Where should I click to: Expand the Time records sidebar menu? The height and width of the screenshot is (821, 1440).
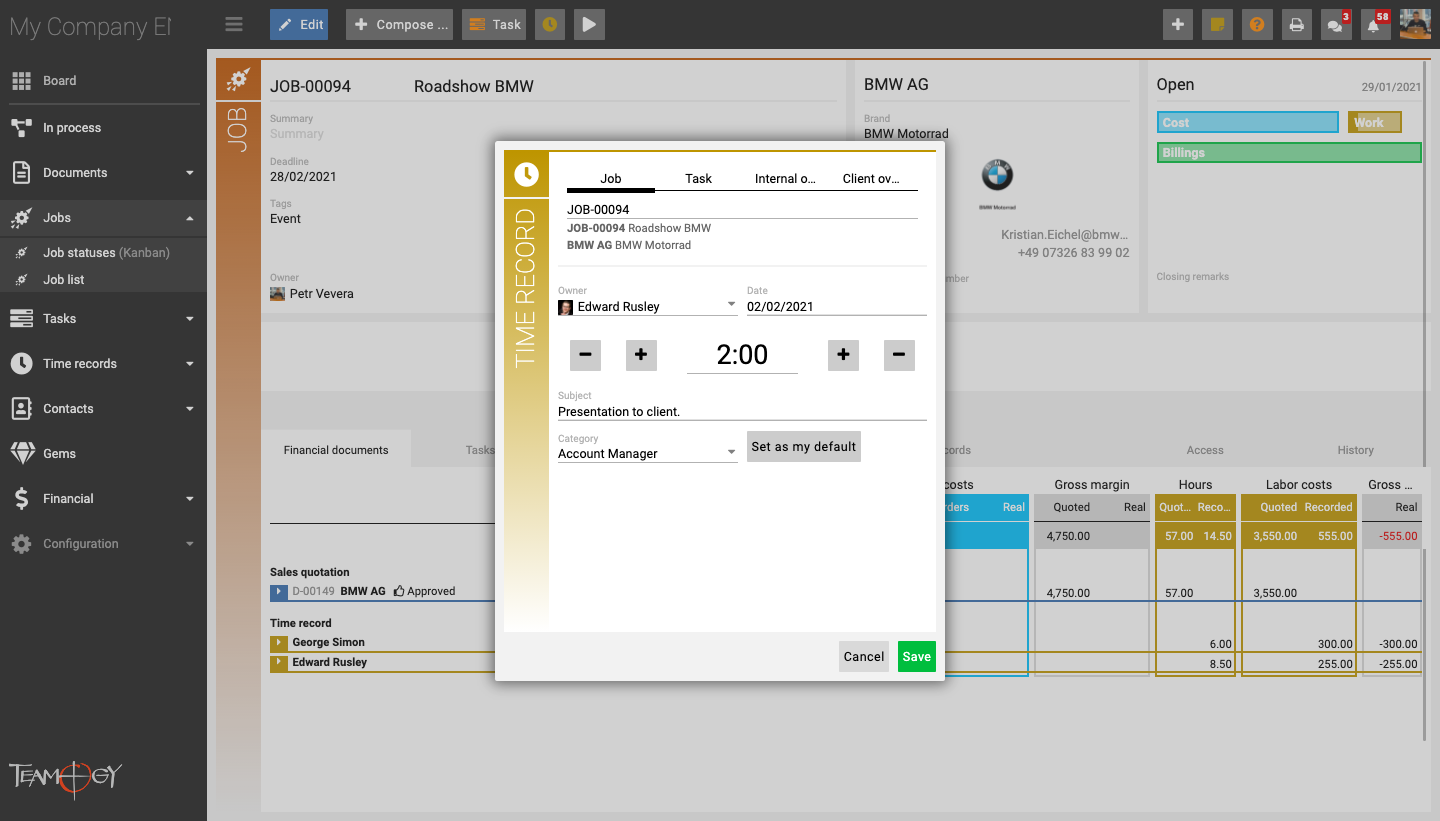click(x=103, y=364)
